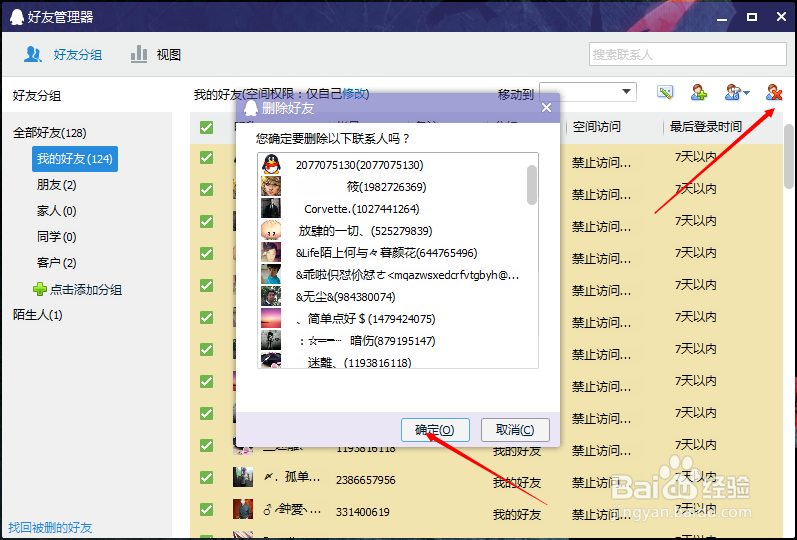Viewport: 797px width, 540px height.
Task: Uncheck the checkbox in row 1193816118
Action: coord(206,445)
